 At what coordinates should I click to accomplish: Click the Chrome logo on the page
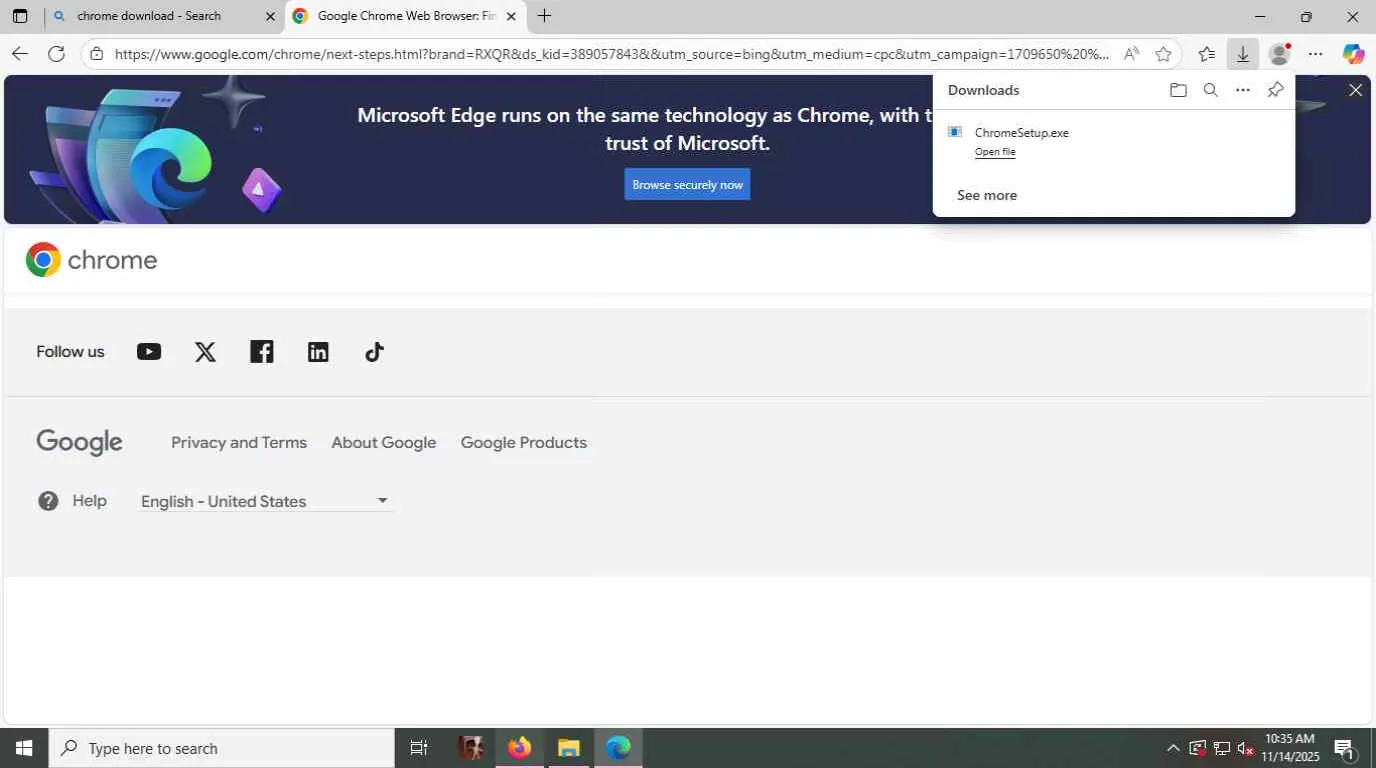click(x=92, y=260)
